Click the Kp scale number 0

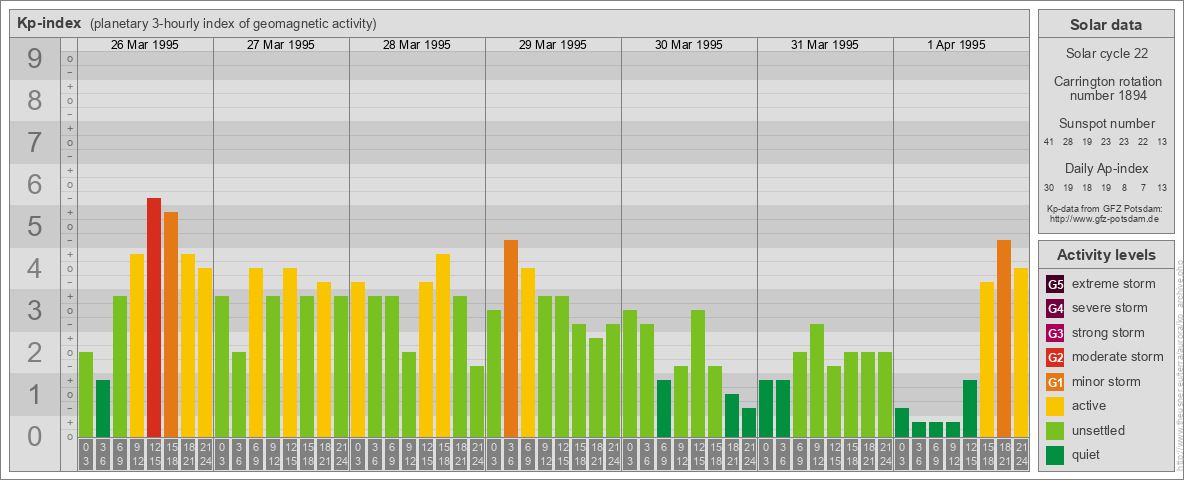[35, 435]
